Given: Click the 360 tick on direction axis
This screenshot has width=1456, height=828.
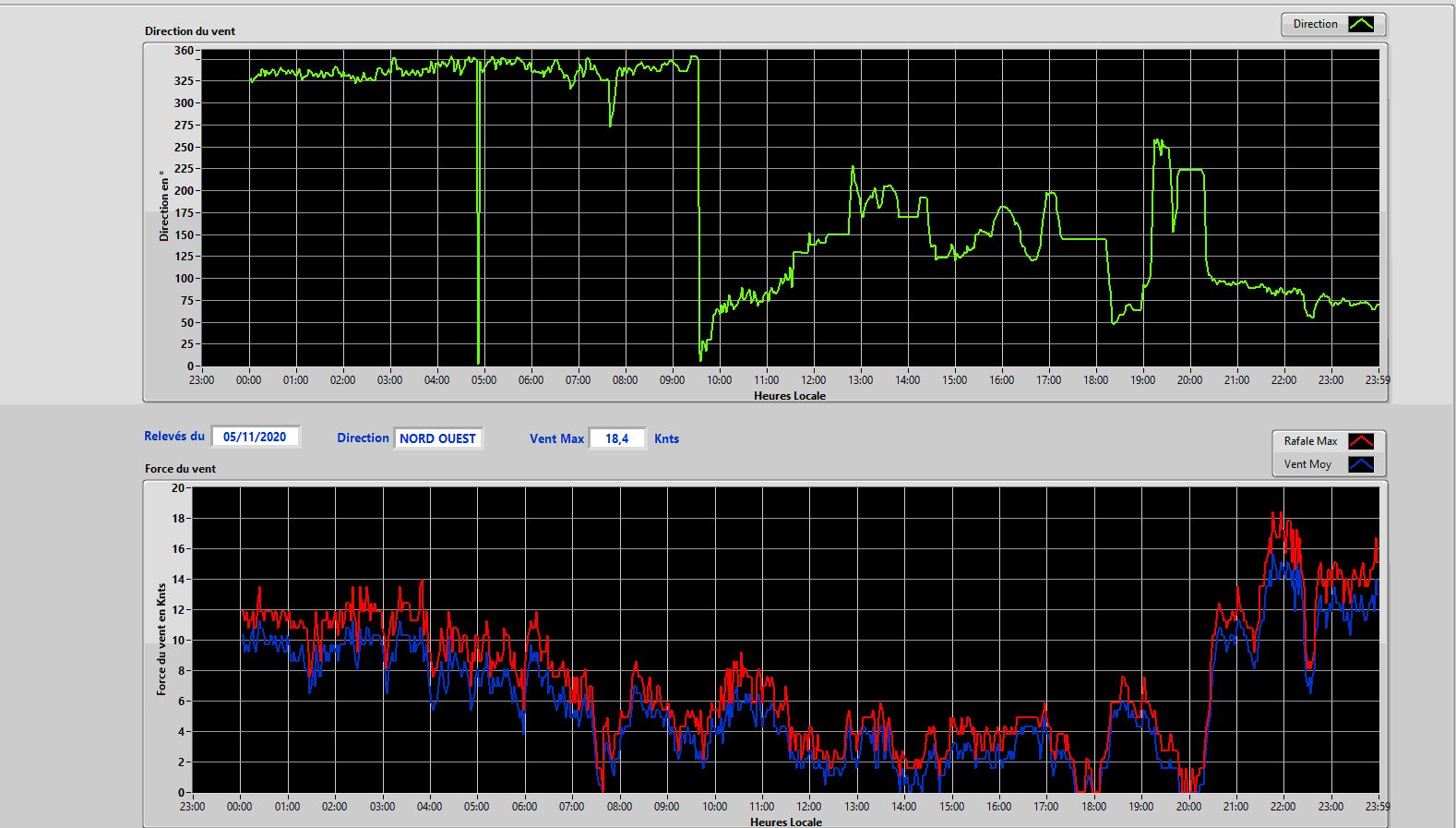Looking at the screenshot, I should [x=184, y=51].
